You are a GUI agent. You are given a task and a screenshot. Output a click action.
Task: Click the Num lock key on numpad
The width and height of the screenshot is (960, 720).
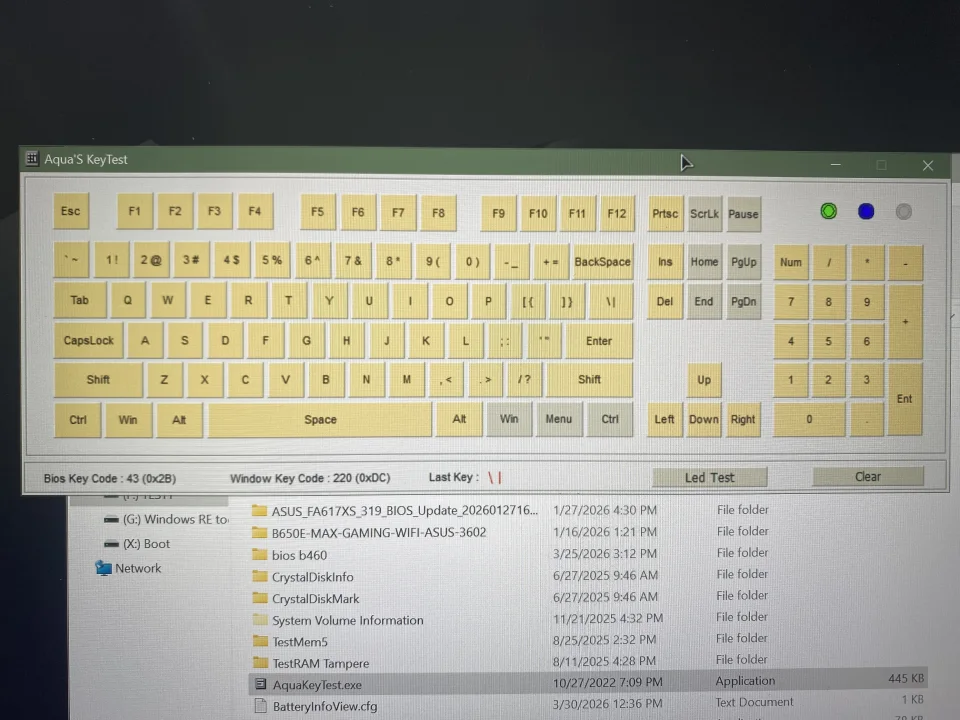[x=791, y=262]
